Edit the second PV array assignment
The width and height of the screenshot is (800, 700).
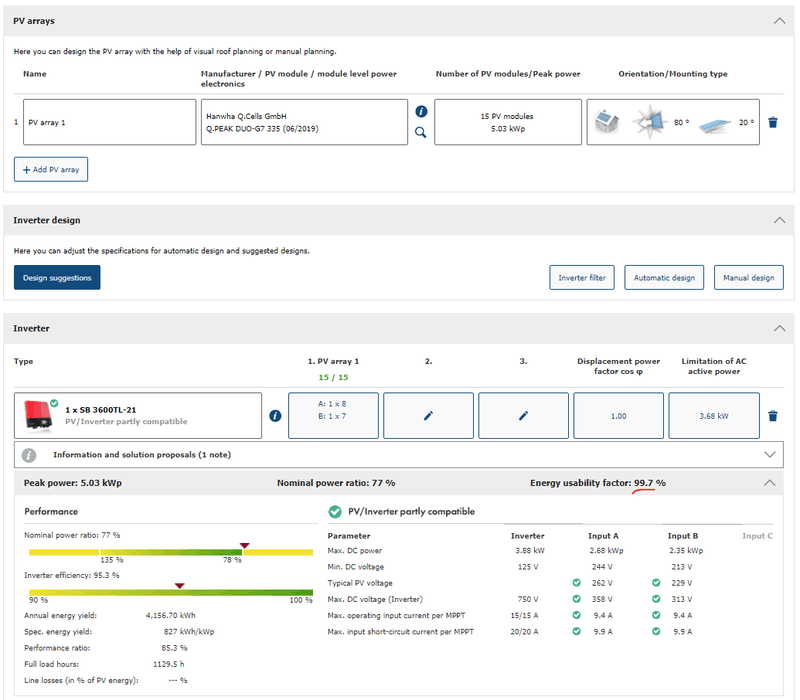pos(428,416)
